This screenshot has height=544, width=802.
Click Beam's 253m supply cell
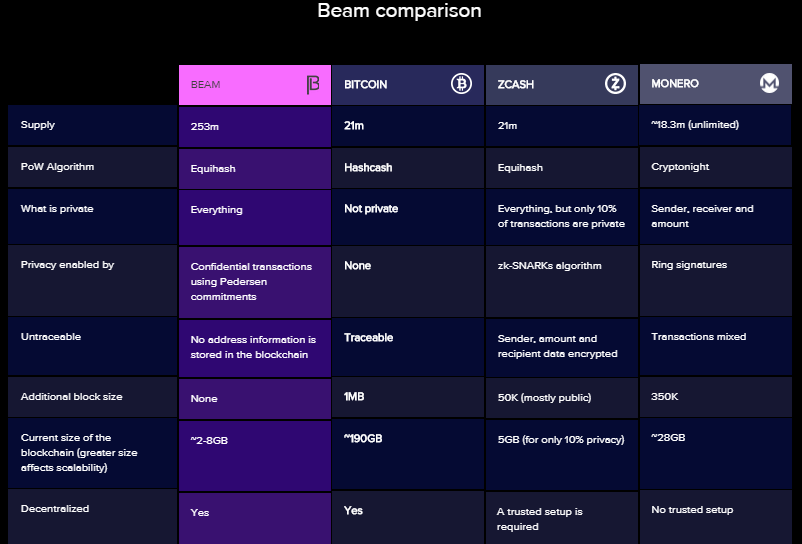pos(205,127)
